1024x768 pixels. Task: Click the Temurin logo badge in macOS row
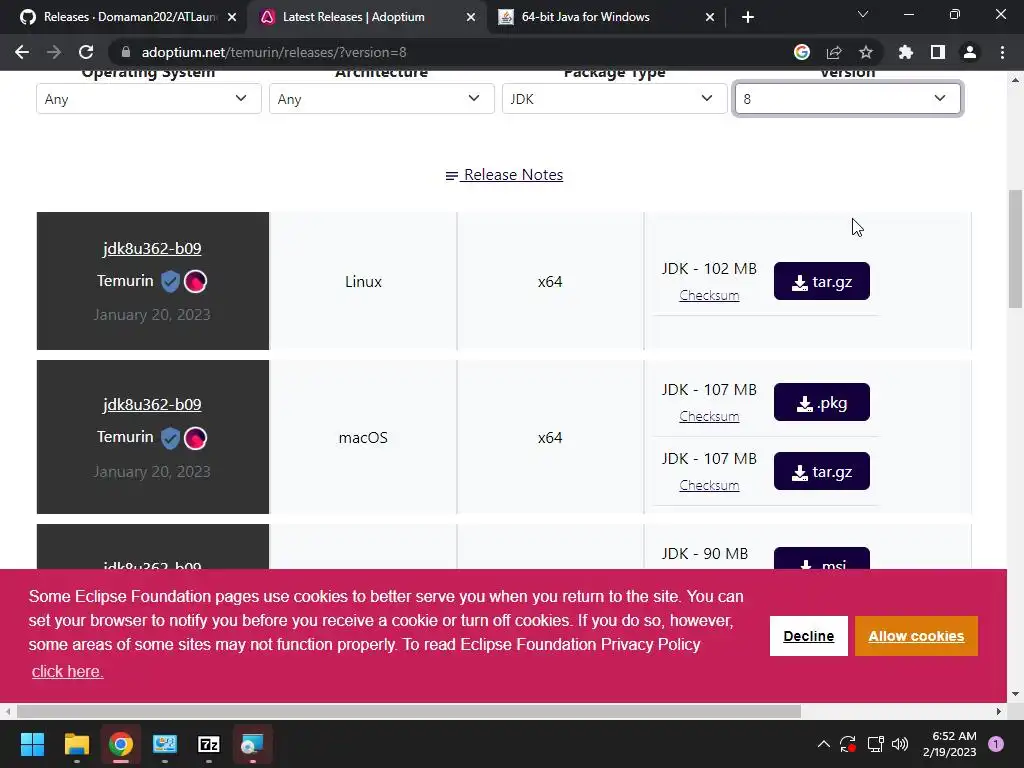point(195,438)
